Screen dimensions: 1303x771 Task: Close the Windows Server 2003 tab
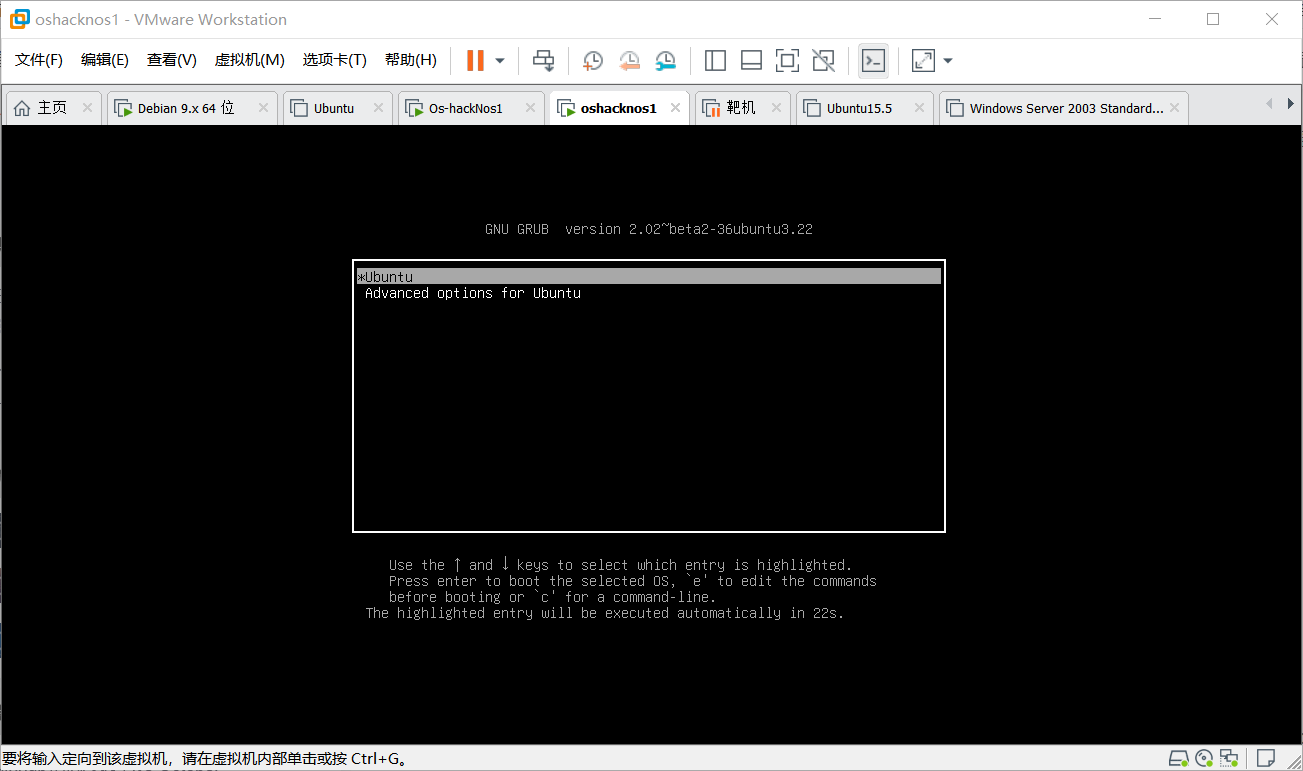[1175, 108]
